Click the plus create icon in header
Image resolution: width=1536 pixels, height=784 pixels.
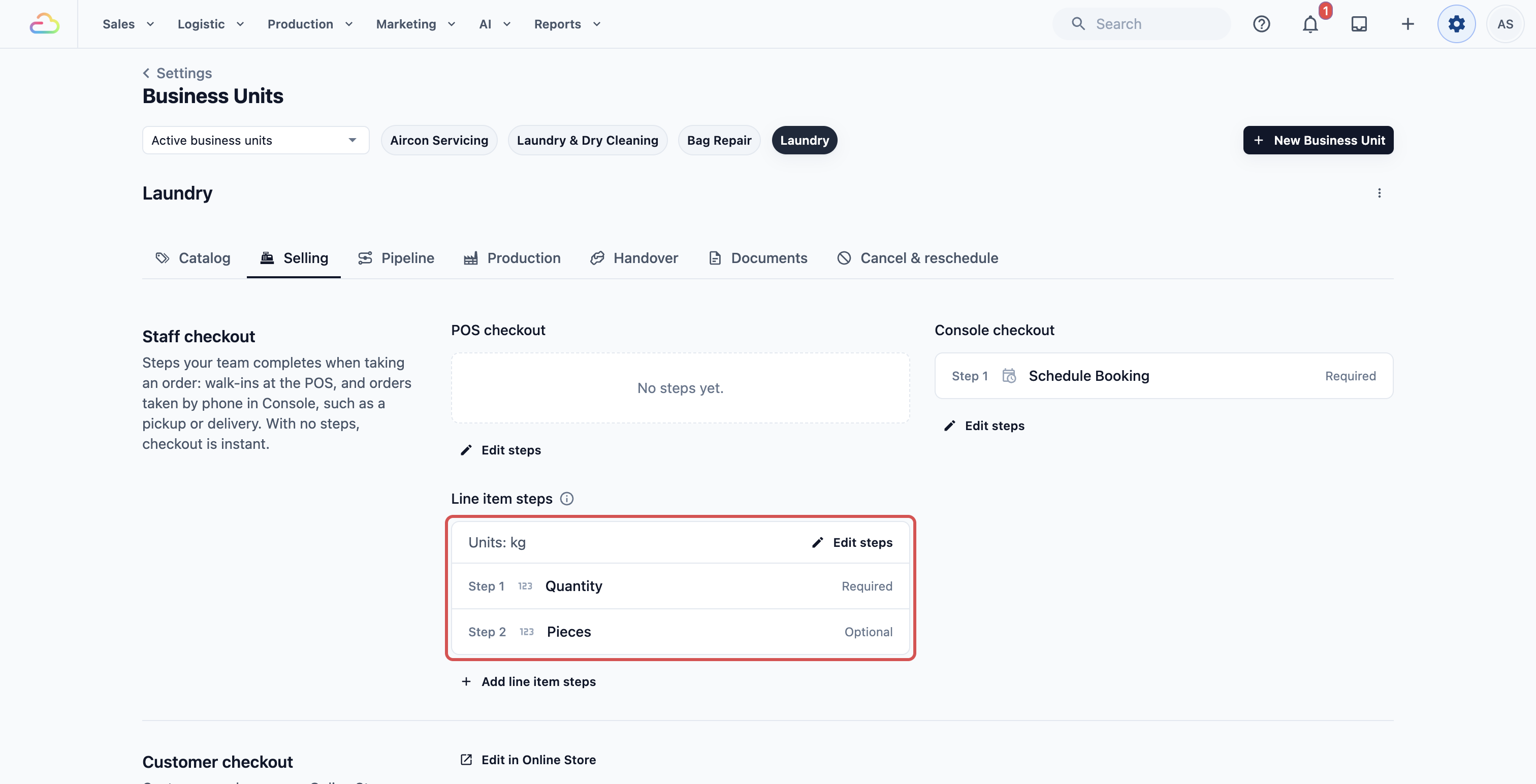[x=1408, y=24]
